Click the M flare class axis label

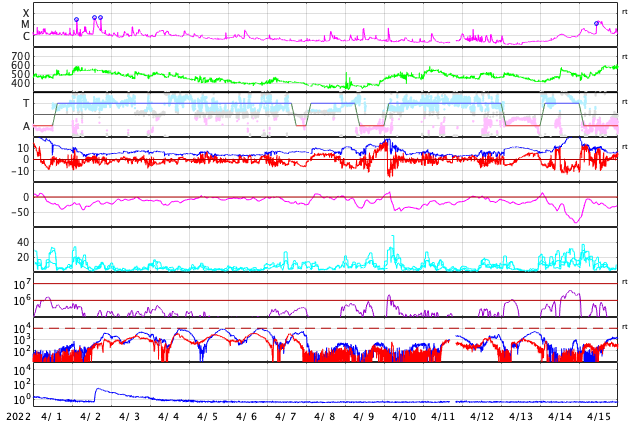pyautogui.click(x=25, y=24)
